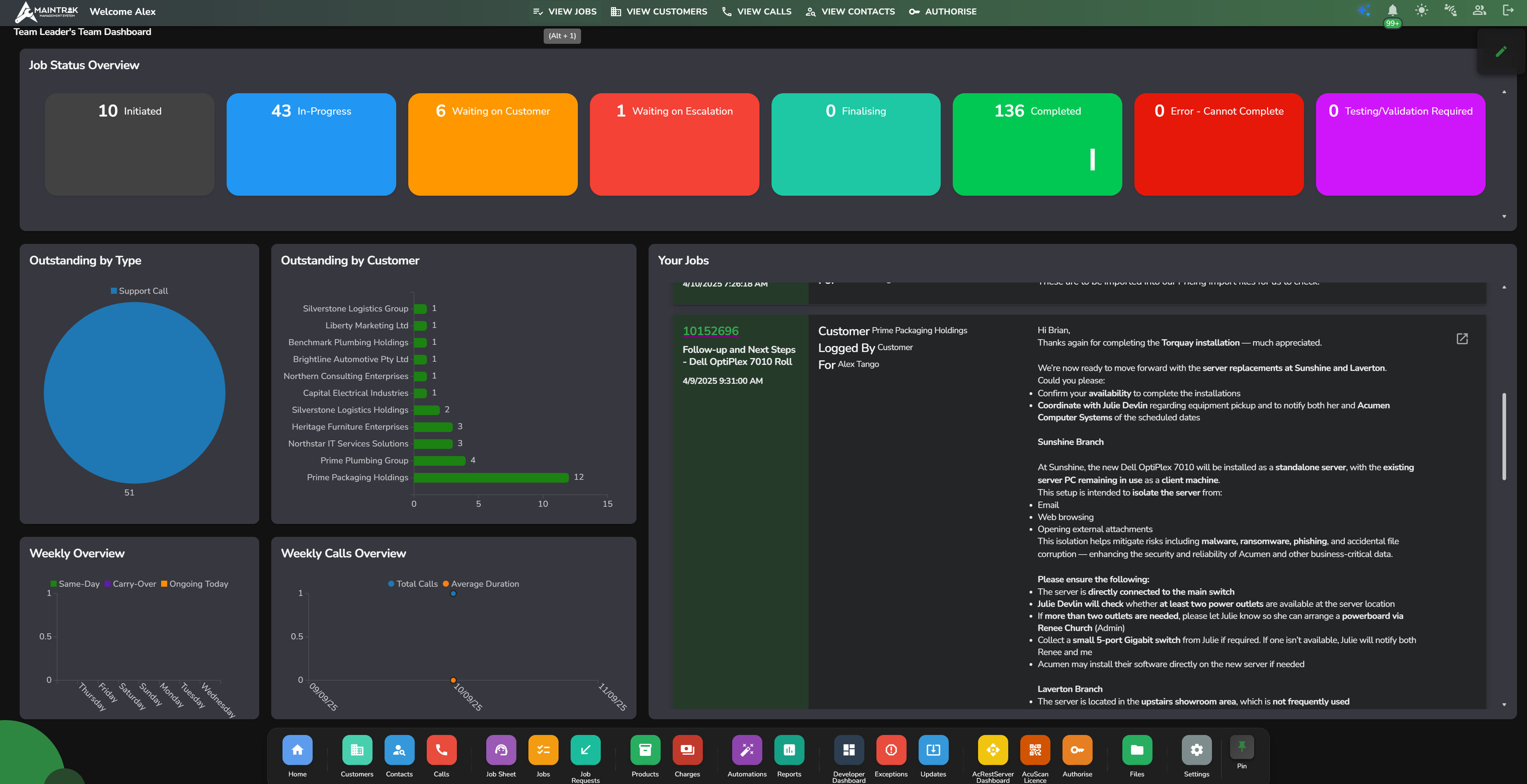Toggle light/dark theme sun icon

[1421, 11]
